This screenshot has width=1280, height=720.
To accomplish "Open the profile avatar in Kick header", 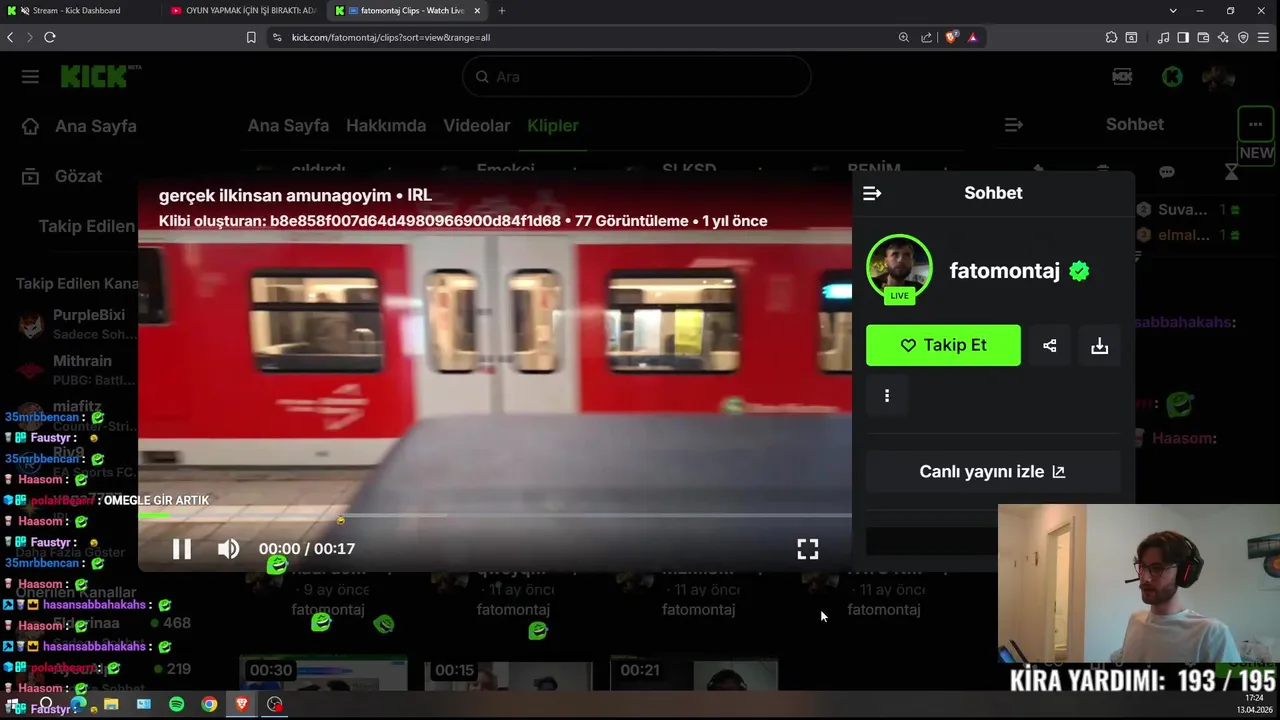I will (1218, 77).
